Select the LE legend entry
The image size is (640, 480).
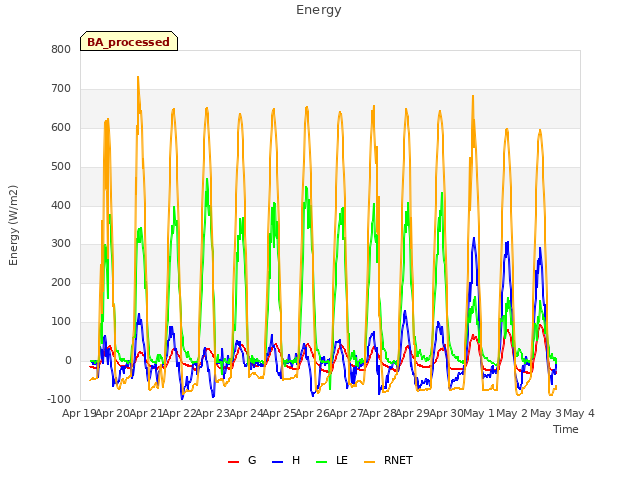(332, 460)
